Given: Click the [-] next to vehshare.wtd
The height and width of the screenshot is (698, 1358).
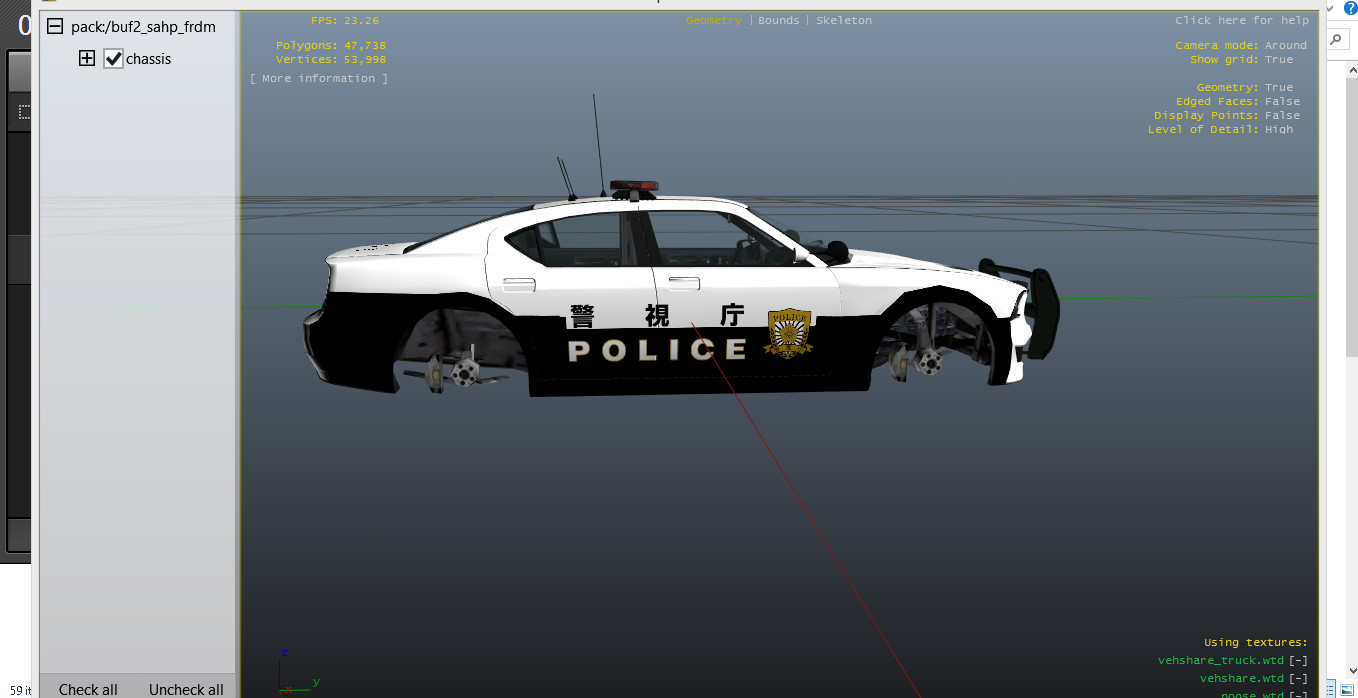Looking at the screenshot, I should coord(1298,679).
